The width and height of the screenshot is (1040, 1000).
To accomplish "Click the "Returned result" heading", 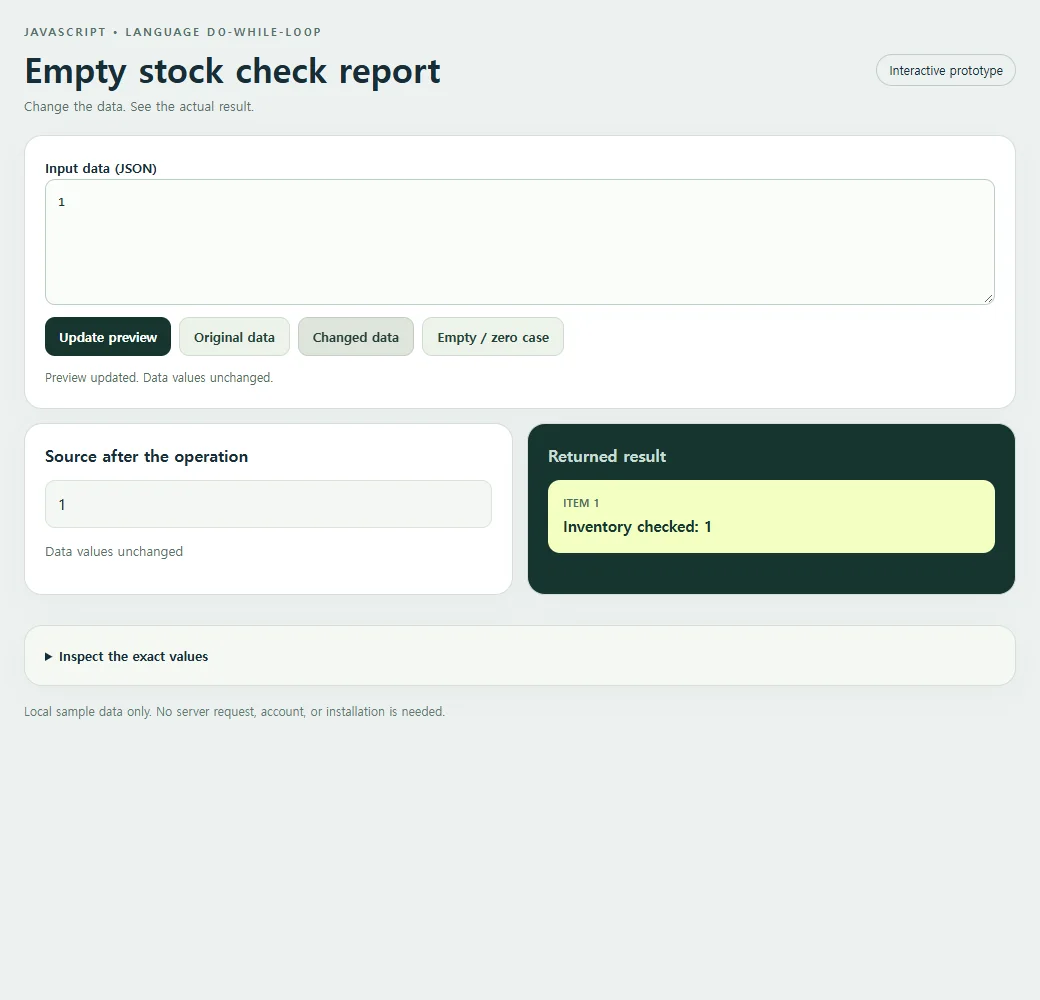I will [x=607, y=456].
